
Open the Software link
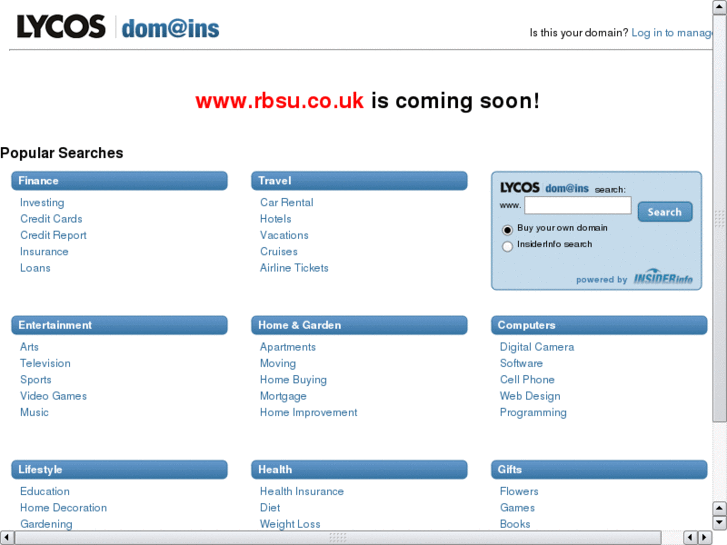click(521, 363)
